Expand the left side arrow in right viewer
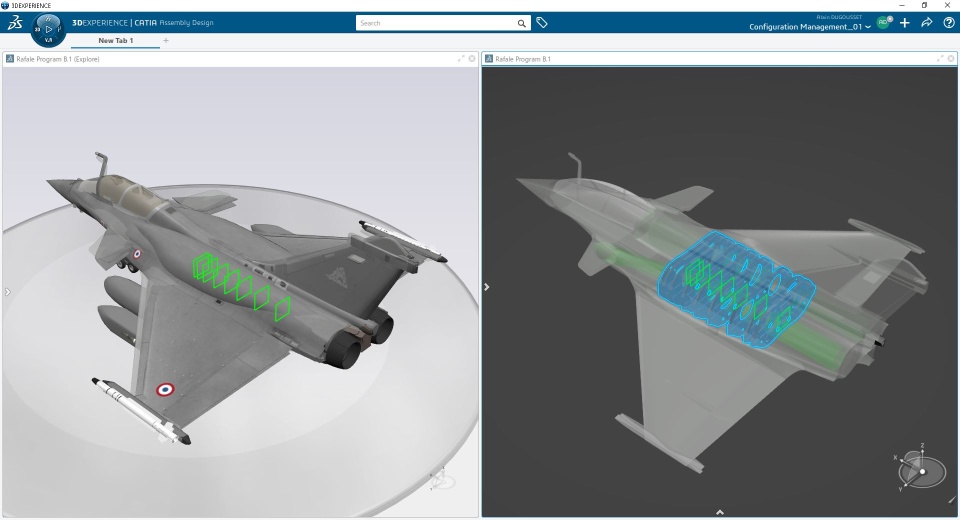Viewport: 960px width, 520px height. click(x=486, y=287)
